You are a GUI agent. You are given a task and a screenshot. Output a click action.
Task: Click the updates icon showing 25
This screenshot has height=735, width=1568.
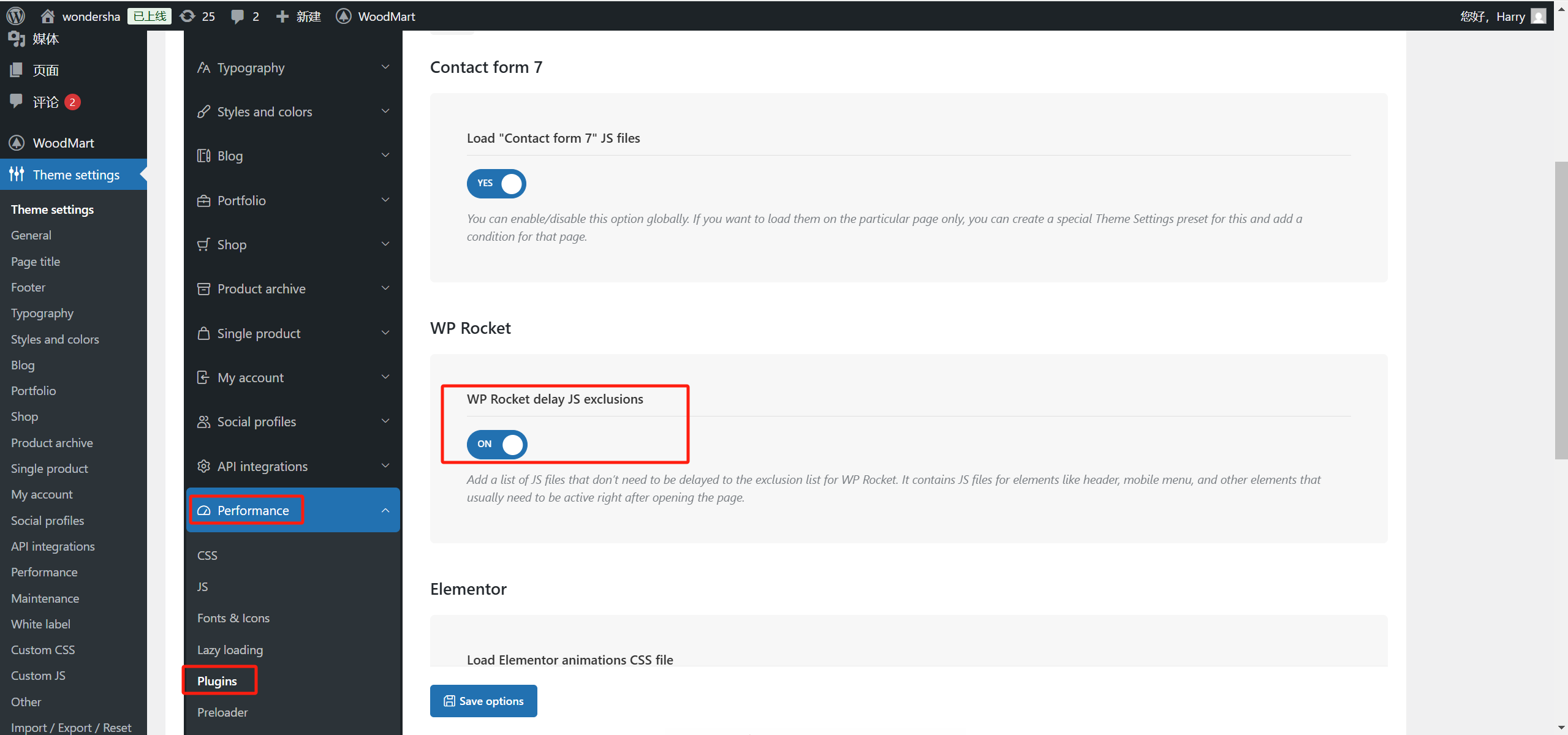(187, 16)
